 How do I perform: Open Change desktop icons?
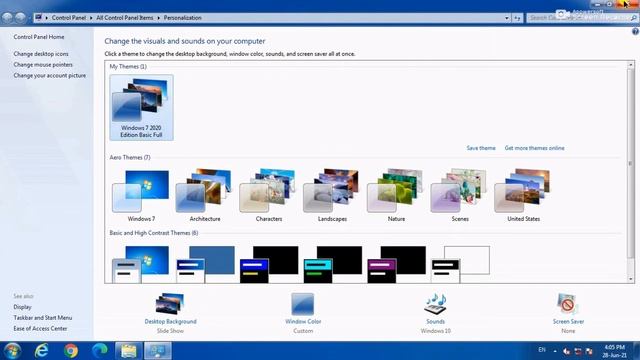(x=41, y=54)
